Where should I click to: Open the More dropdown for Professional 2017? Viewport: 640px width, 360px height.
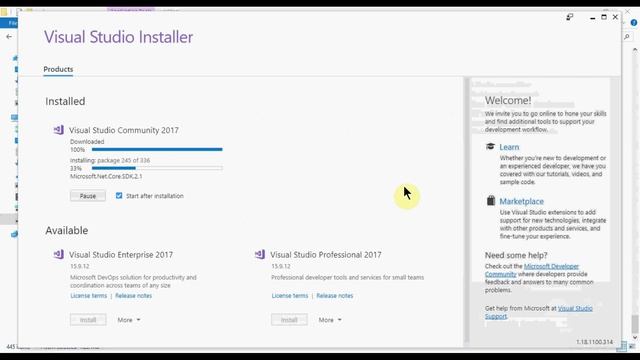pyautogui.click(x=330, y=320)
